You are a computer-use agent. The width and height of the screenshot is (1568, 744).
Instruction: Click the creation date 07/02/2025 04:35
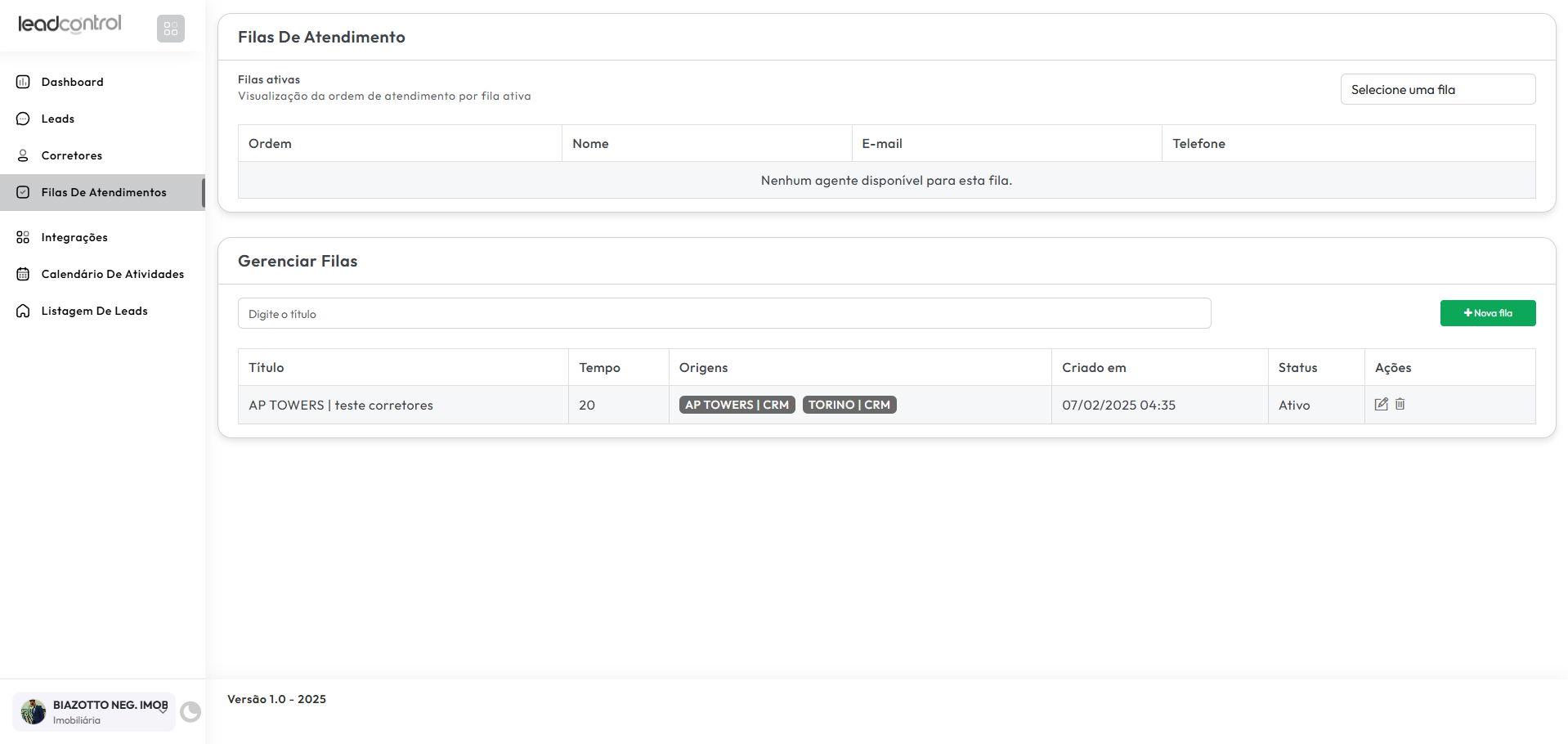pyautogui.click(x=1118, y=406)
